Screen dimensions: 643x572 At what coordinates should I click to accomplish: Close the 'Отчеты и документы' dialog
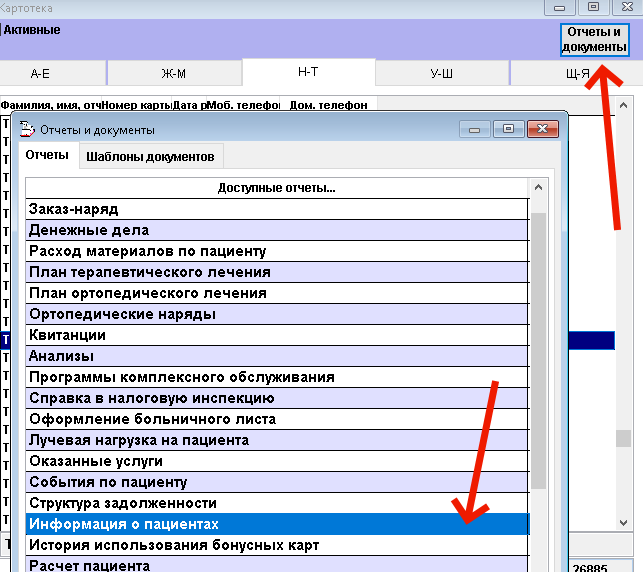(x=541, y=129)
